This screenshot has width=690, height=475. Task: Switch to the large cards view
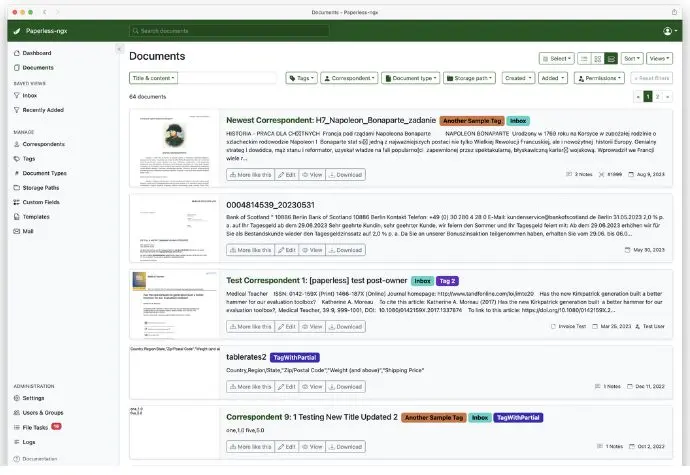click(x=611, y=59)
